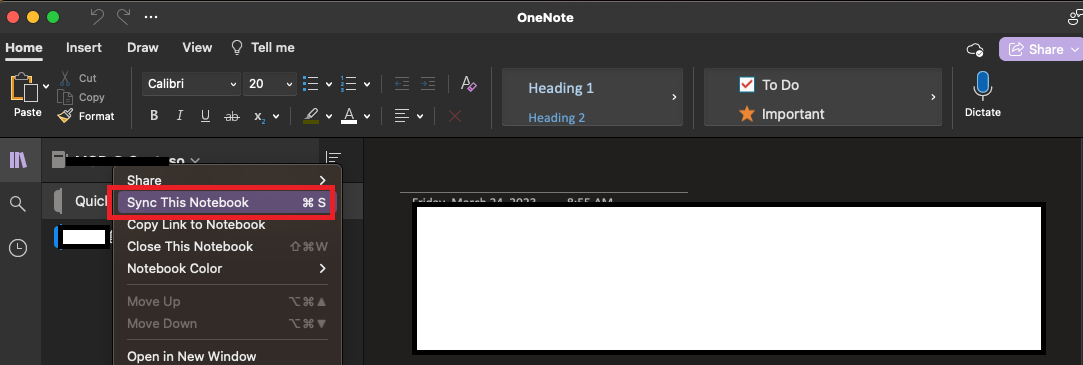This screenshot has width=1083, height=365.
Task: Show the notebooks list icon
Action: [18, 160]
